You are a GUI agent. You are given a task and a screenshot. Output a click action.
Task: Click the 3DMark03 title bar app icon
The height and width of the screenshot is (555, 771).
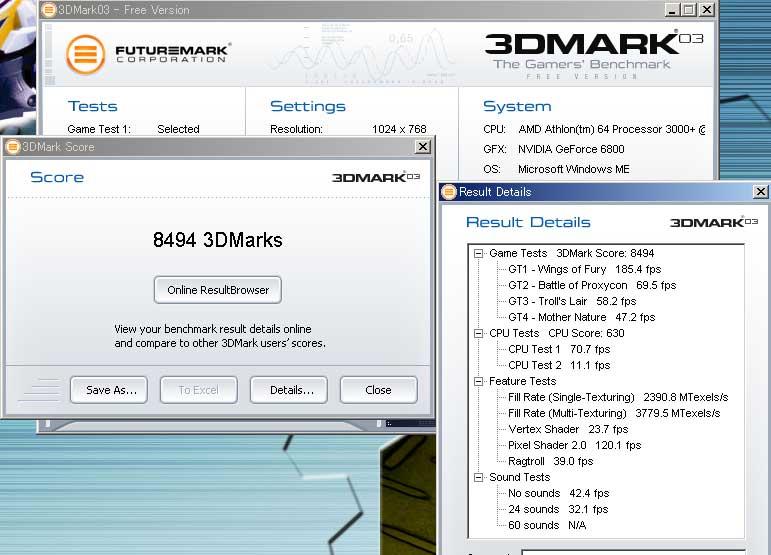[49, 10]
